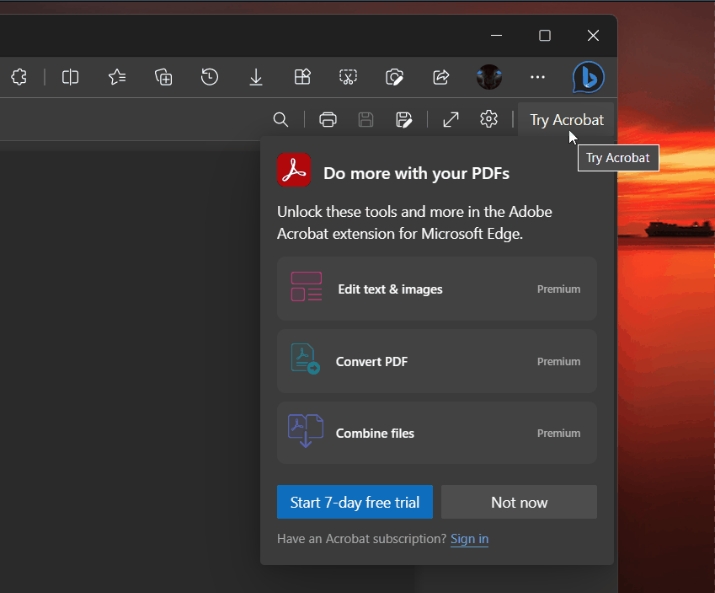Viewport: 715px width, 593px height.
Task: Print the PDF with printer icon
Action: click(328, 120)
